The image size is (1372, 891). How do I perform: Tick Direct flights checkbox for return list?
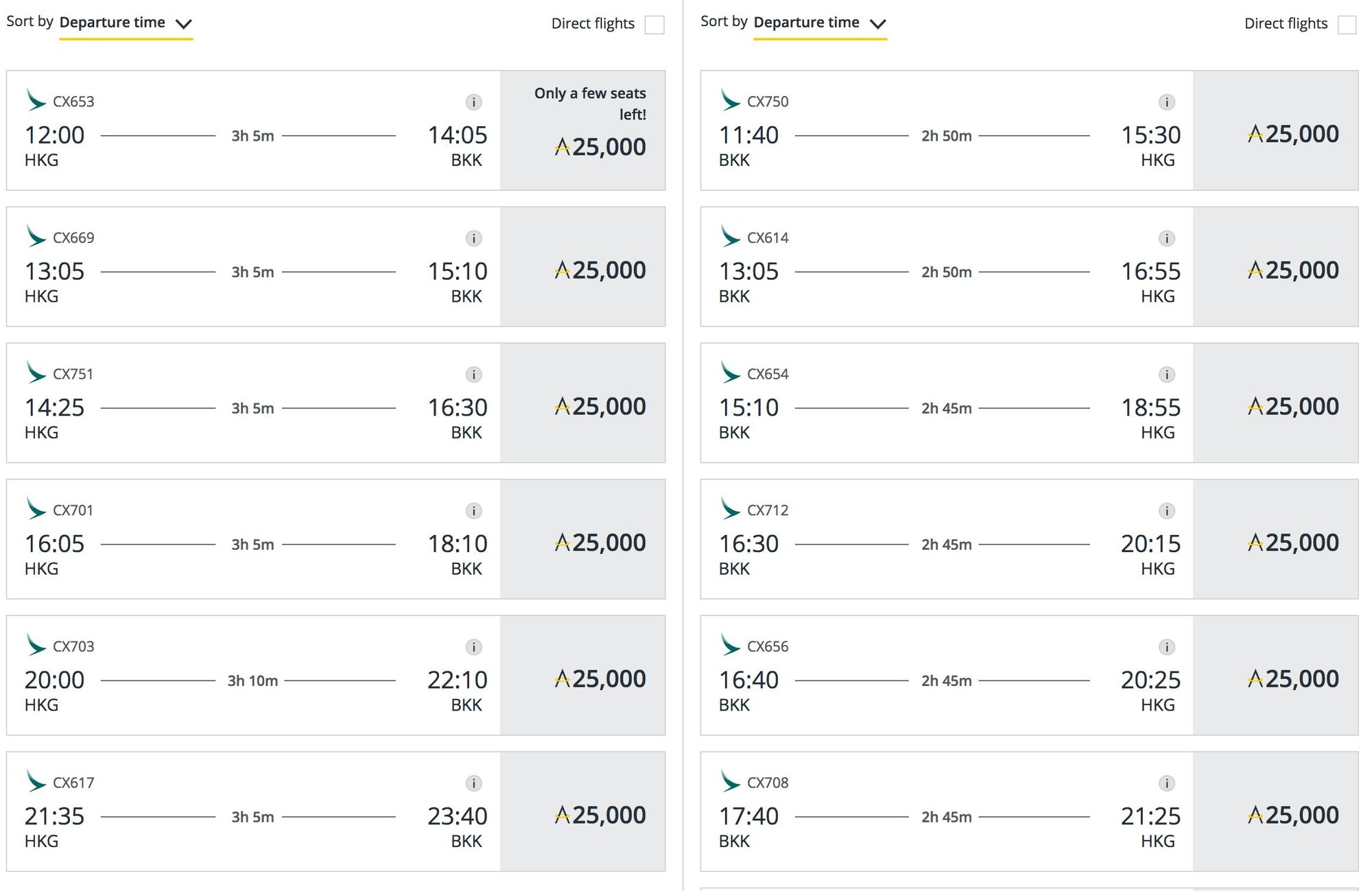coord(1347,25)
